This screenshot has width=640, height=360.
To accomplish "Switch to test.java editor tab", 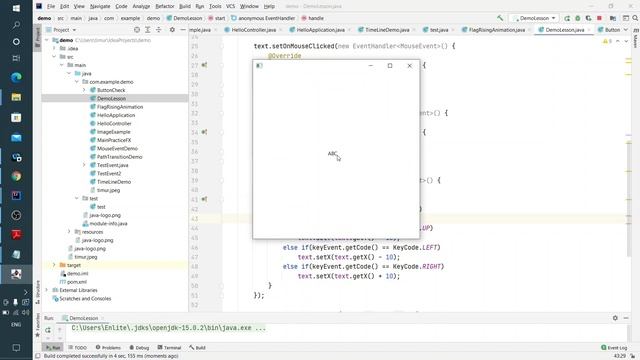I will 439,30.
